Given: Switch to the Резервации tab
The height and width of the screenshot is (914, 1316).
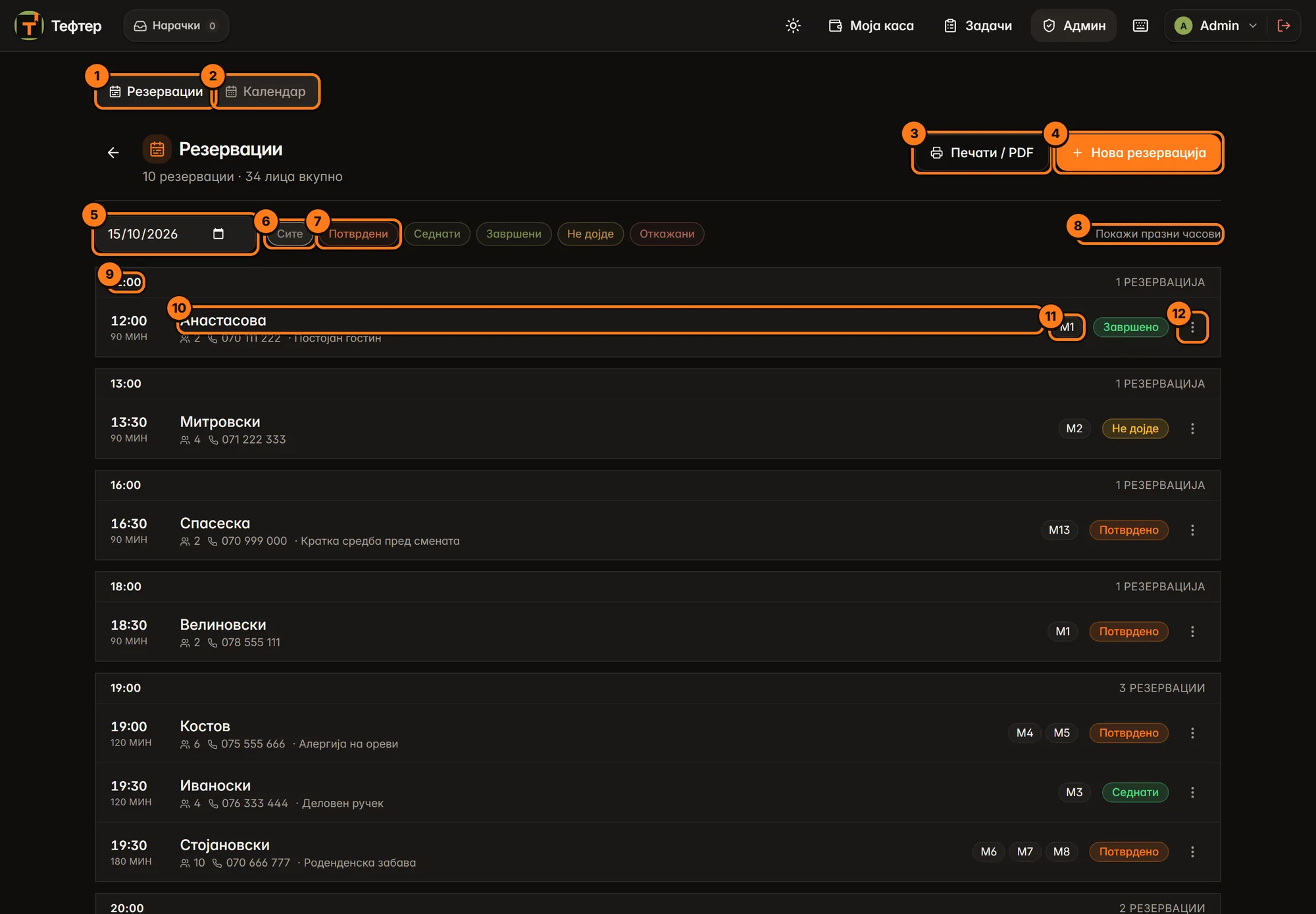Looking at the screenshot, I should tap(156, 91).
